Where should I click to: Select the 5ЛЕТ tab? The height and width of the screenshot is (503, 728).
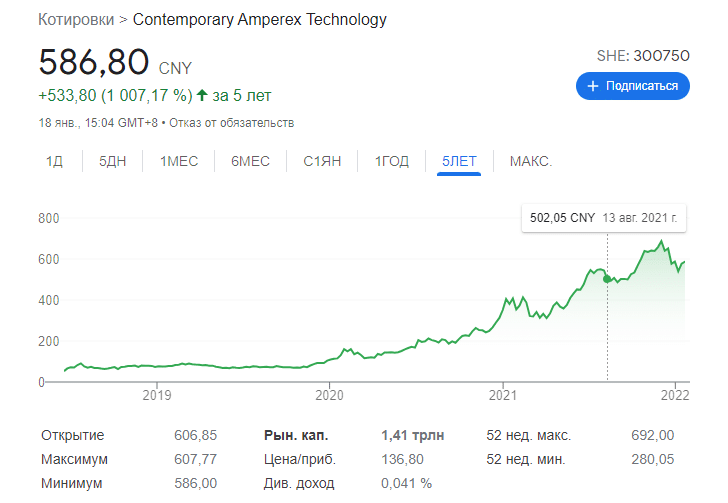460,161
